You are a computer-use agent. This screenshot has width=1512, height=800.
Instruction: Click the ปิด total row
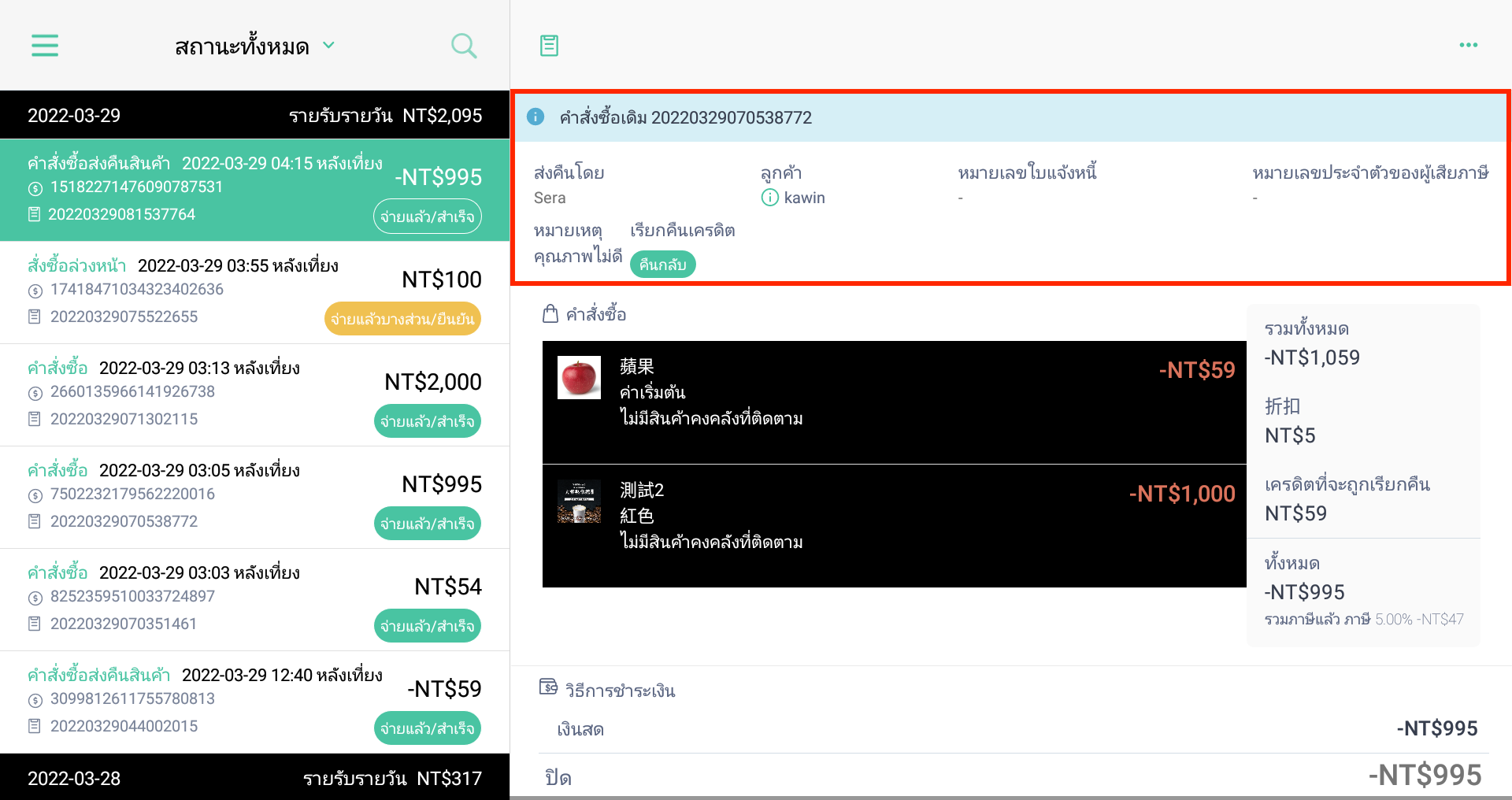click(x=1014, y=776)
